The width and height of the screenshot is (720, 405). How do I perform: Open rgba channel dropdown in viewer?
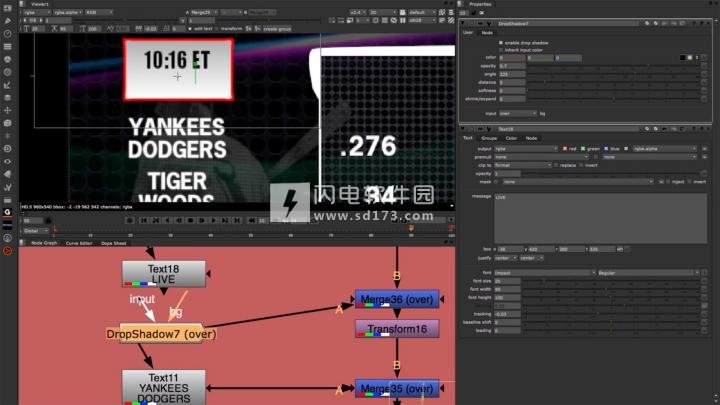[36, 12]
